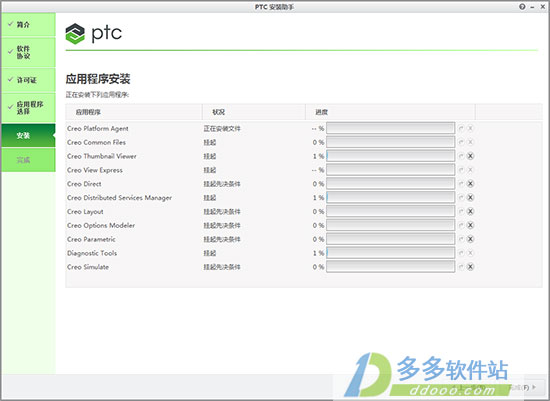The height and width of the screenshot is (401, 550).
Task: Go to the 许可证 step in sidebar
Action: (28, 80)
